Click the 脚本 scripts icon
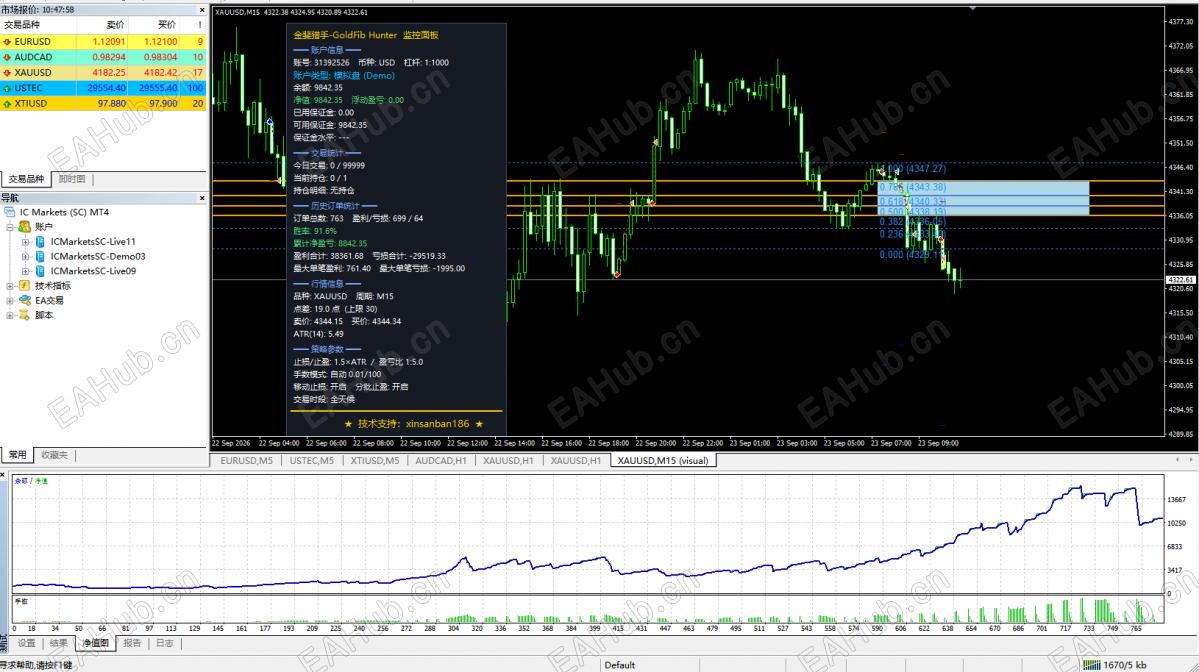Image resolution: width=1199 pixels, height=672 pixels. coord(24,315)
